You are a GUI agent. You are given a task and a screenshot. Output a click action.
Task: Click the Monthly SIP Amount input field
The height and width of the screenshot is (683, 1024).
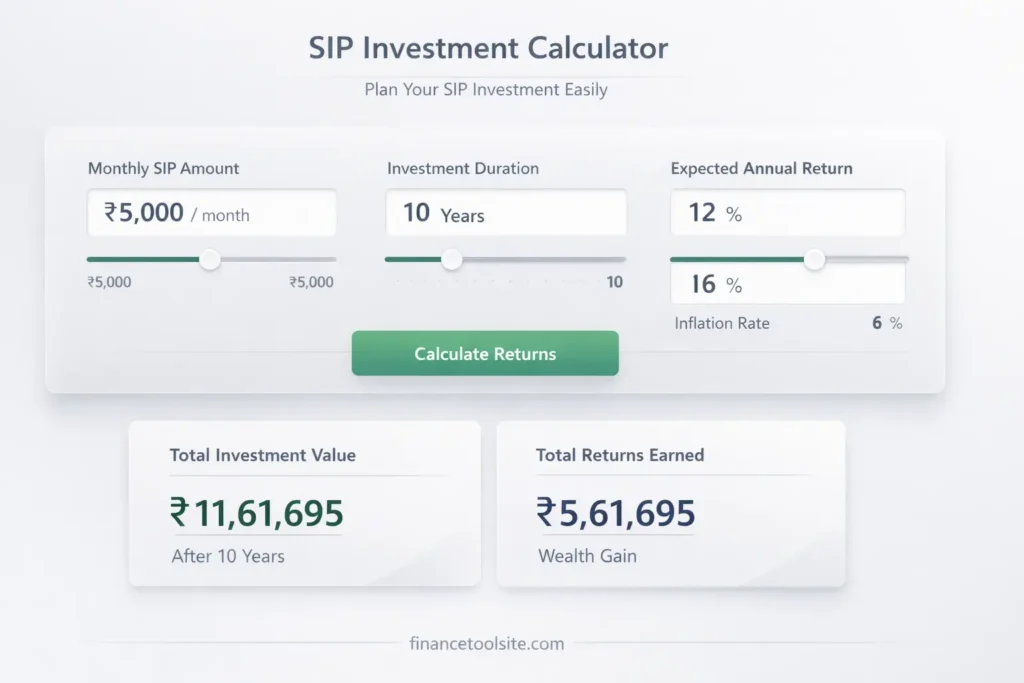tap(211, 212)
